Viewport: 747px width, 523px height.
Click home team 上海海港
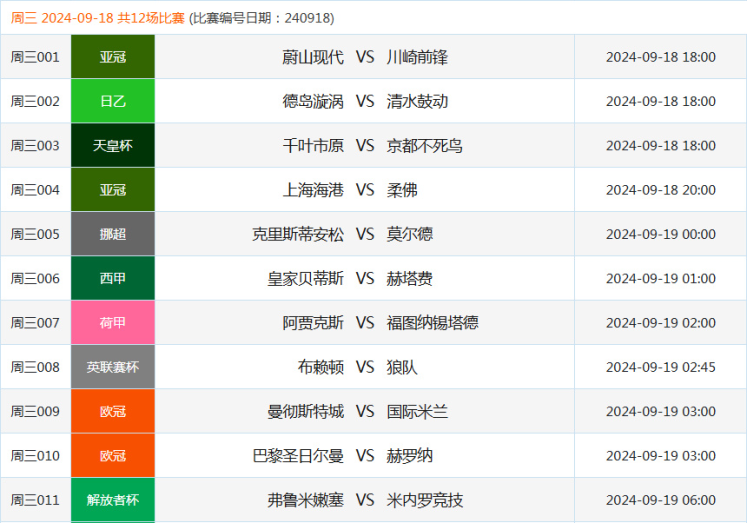coord(313,190)
